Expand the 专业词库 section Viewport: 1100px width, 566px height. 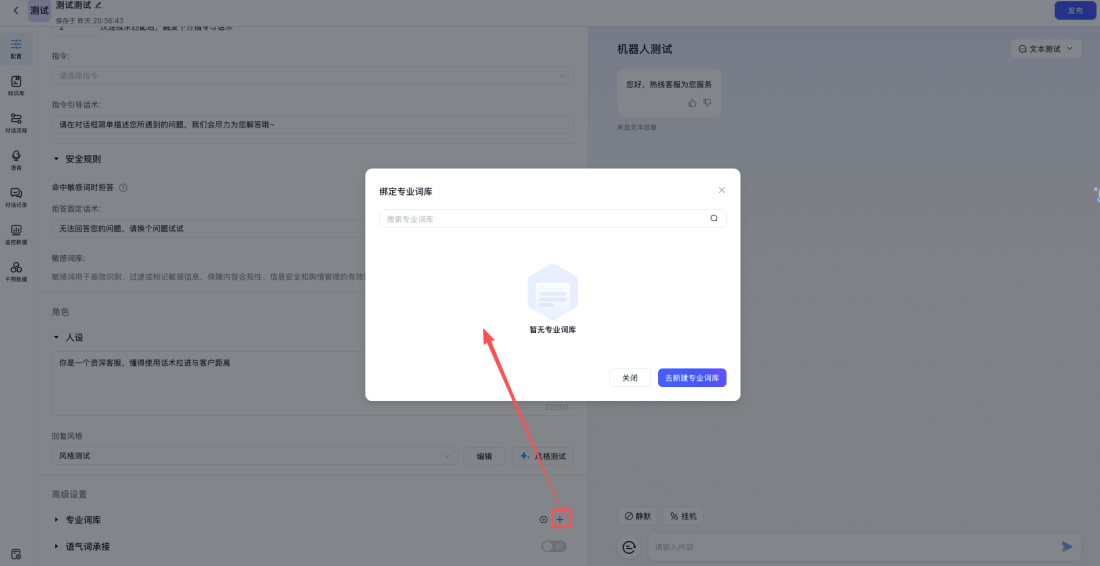[57, 520]
